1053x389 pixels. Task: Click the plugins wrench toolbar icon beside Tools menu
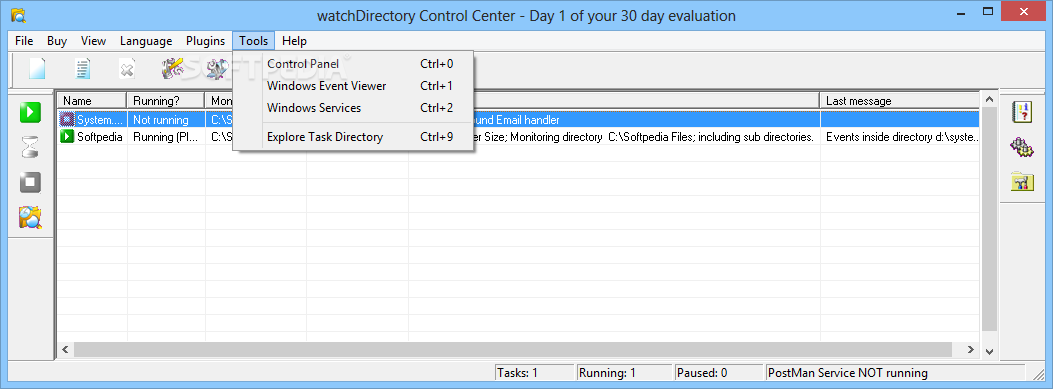coord(218,69)
